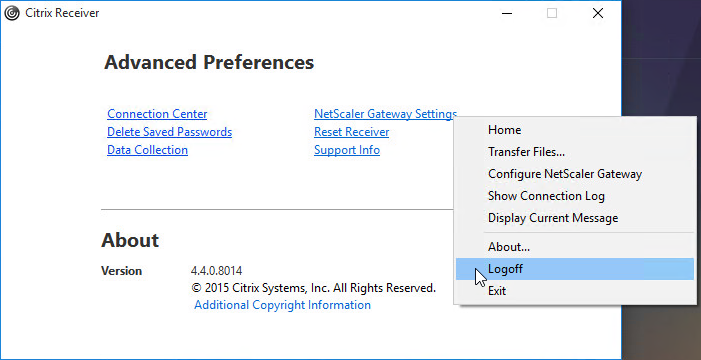Open the Support Info link
Image resolution: width=701 pixels, height=360 pixels.
point(347,150)
